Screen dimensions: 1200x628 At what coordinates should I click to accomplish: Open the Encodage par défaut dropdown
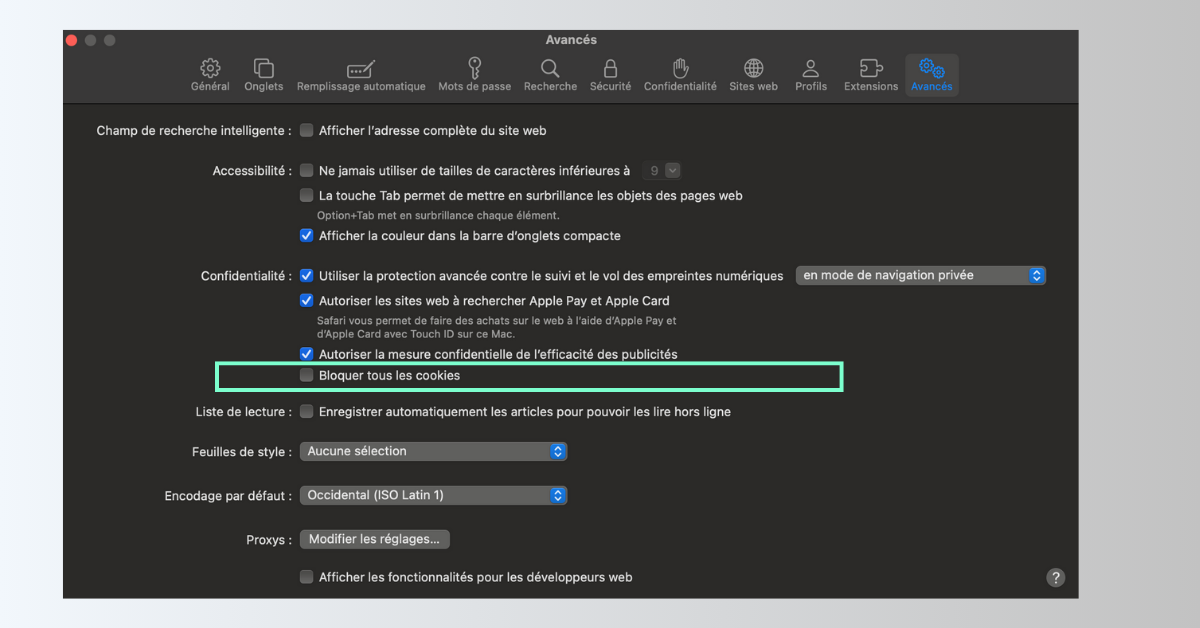pos(433,495)
